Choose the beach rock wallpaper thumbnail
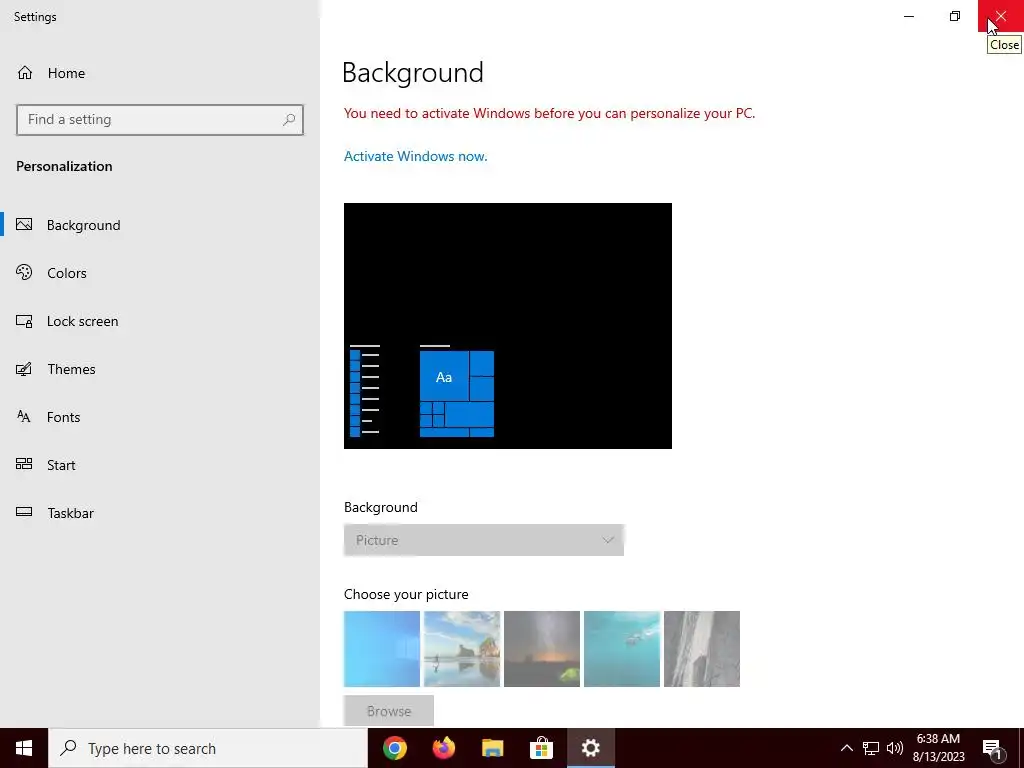Image resolution: width=1024 pixels, height=768 pixels. click(462, 649)
